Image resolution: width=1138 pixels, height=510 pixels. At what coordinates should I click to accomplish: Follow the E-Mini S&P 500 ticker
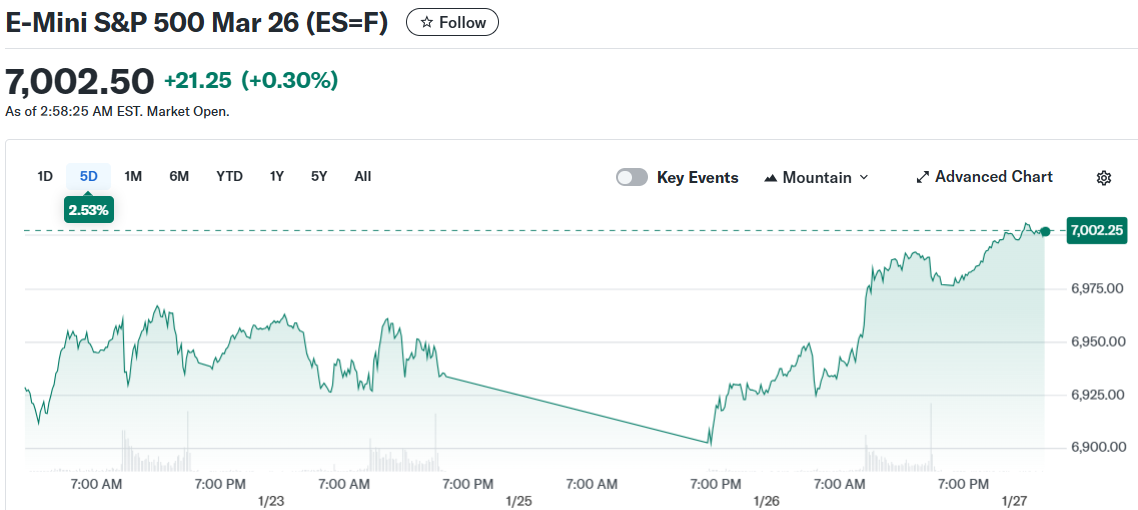(452, 22)
